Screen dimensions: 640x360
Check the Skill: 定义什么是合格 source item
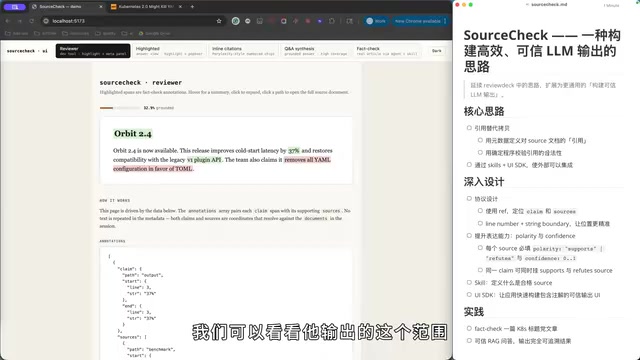tap(469, 282)
